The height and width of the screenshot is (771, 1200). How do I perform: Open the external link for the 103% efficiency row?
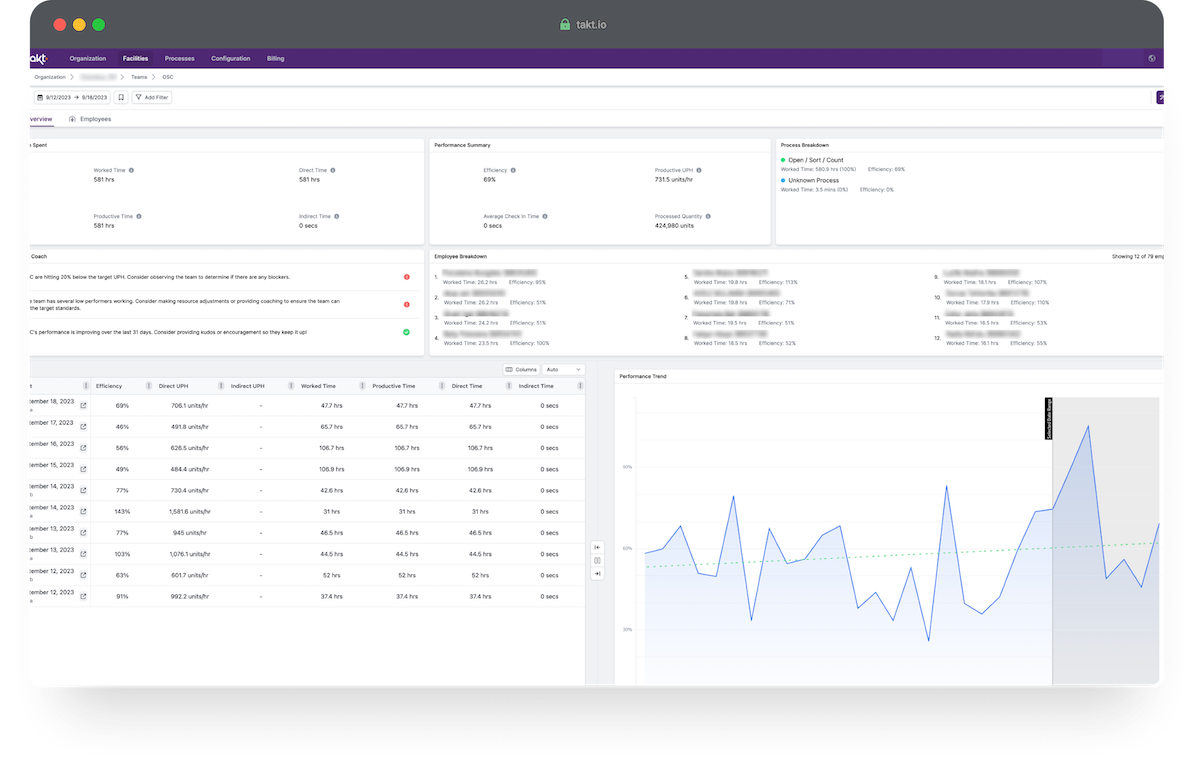pyautogui.click(x=84, y=554)
